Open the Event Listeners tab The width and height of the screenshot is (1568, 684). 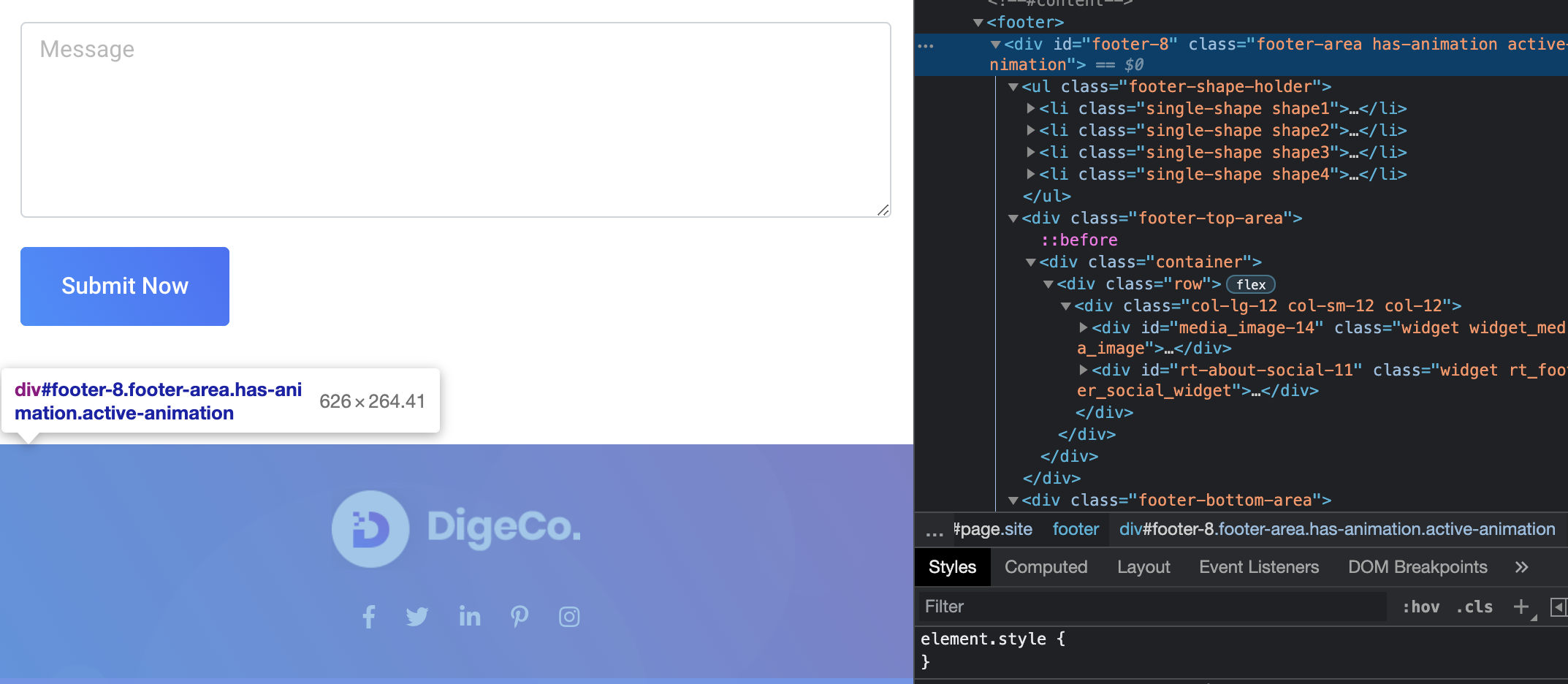pos(1259,567)
